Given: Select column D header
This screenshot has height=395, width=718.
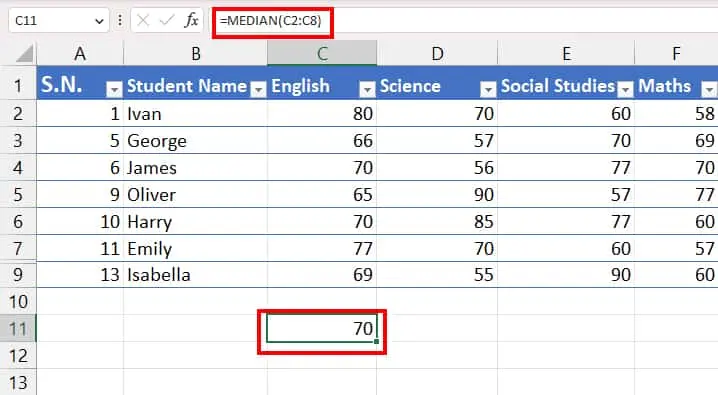Looking at the screenshot, I should tap(437, 54).
